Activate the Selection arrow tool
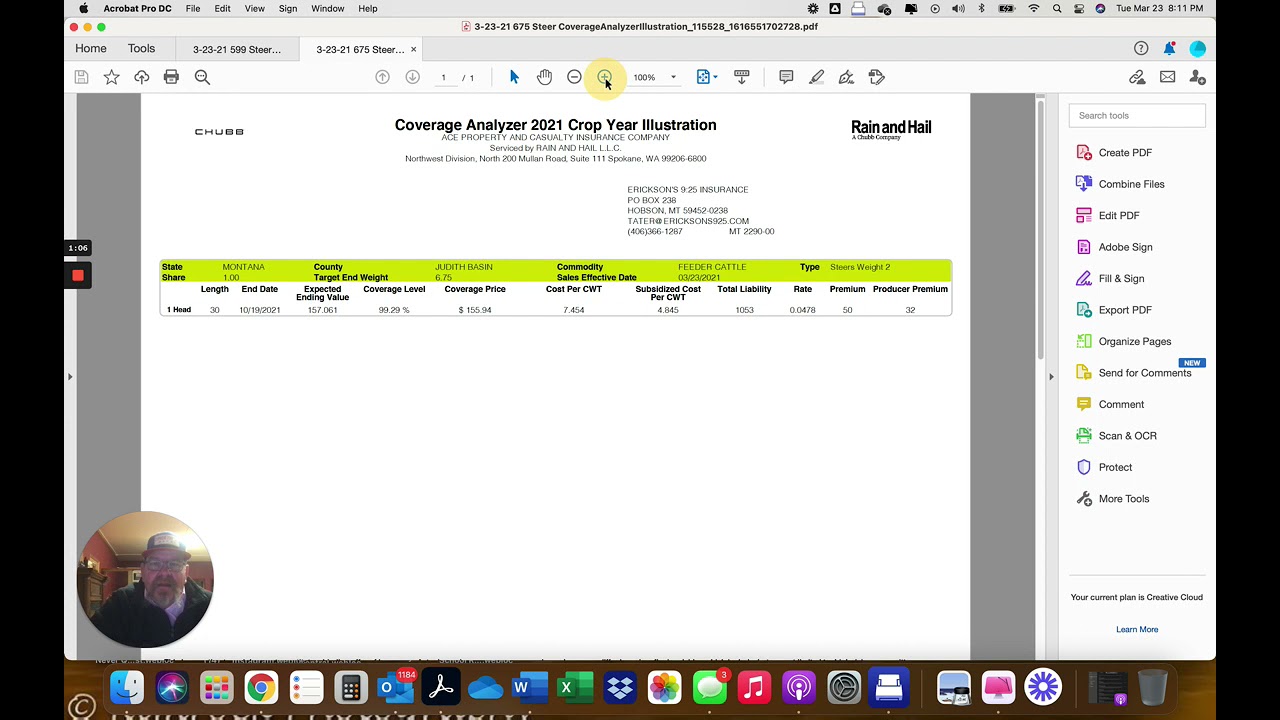 click(514, 77)
